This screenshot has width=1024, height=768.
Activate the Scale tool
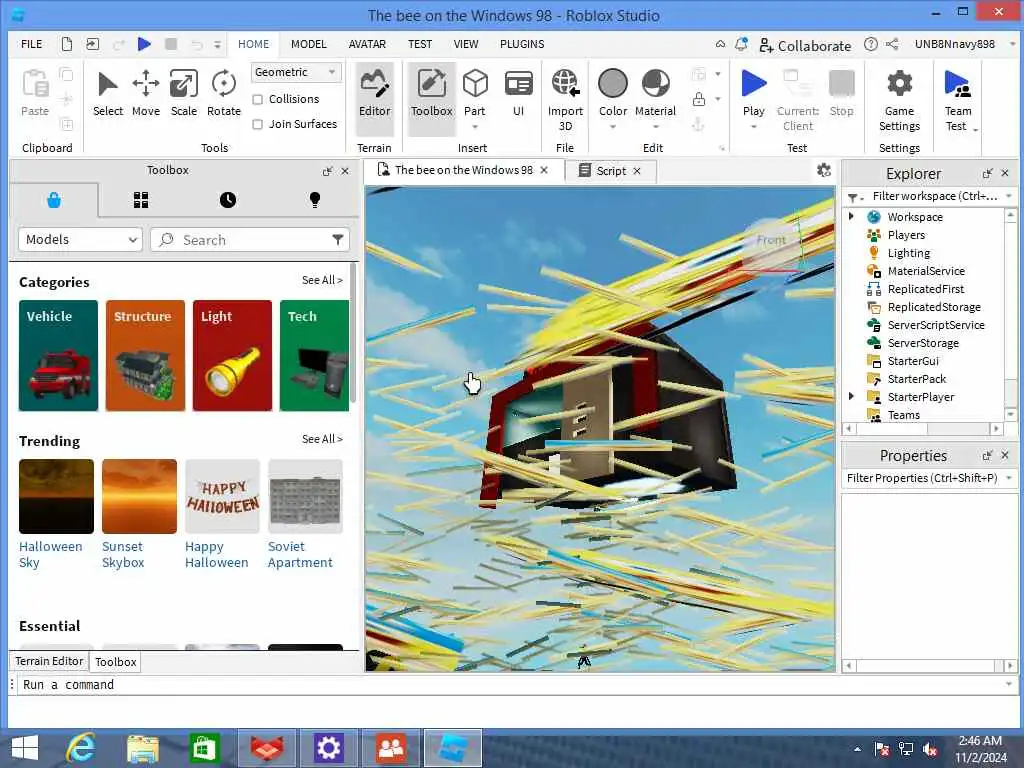click(184, 94)
